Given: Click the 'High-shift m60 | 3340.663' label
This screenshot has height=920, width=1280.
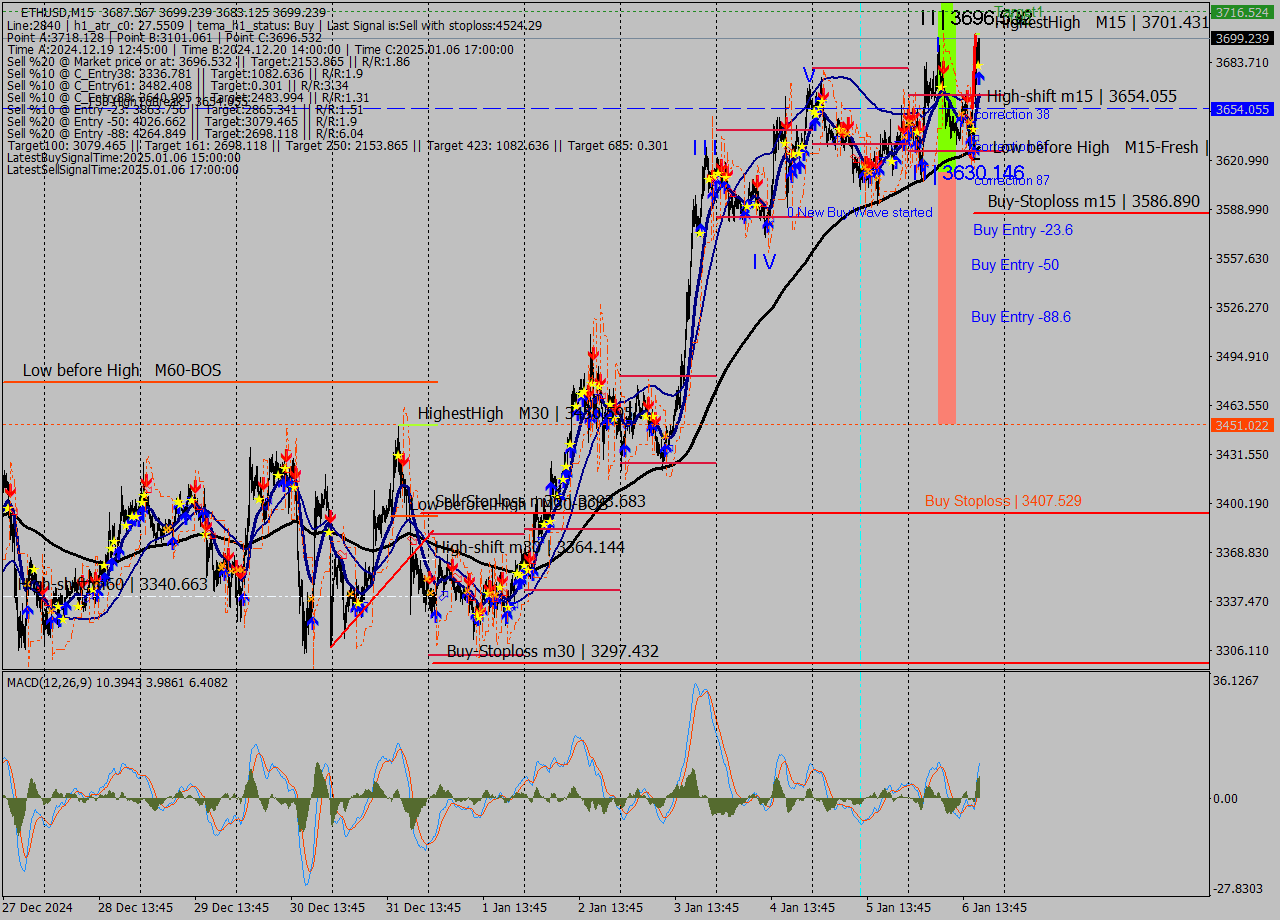Looking at the screenshot, I should tap(113, 583).
